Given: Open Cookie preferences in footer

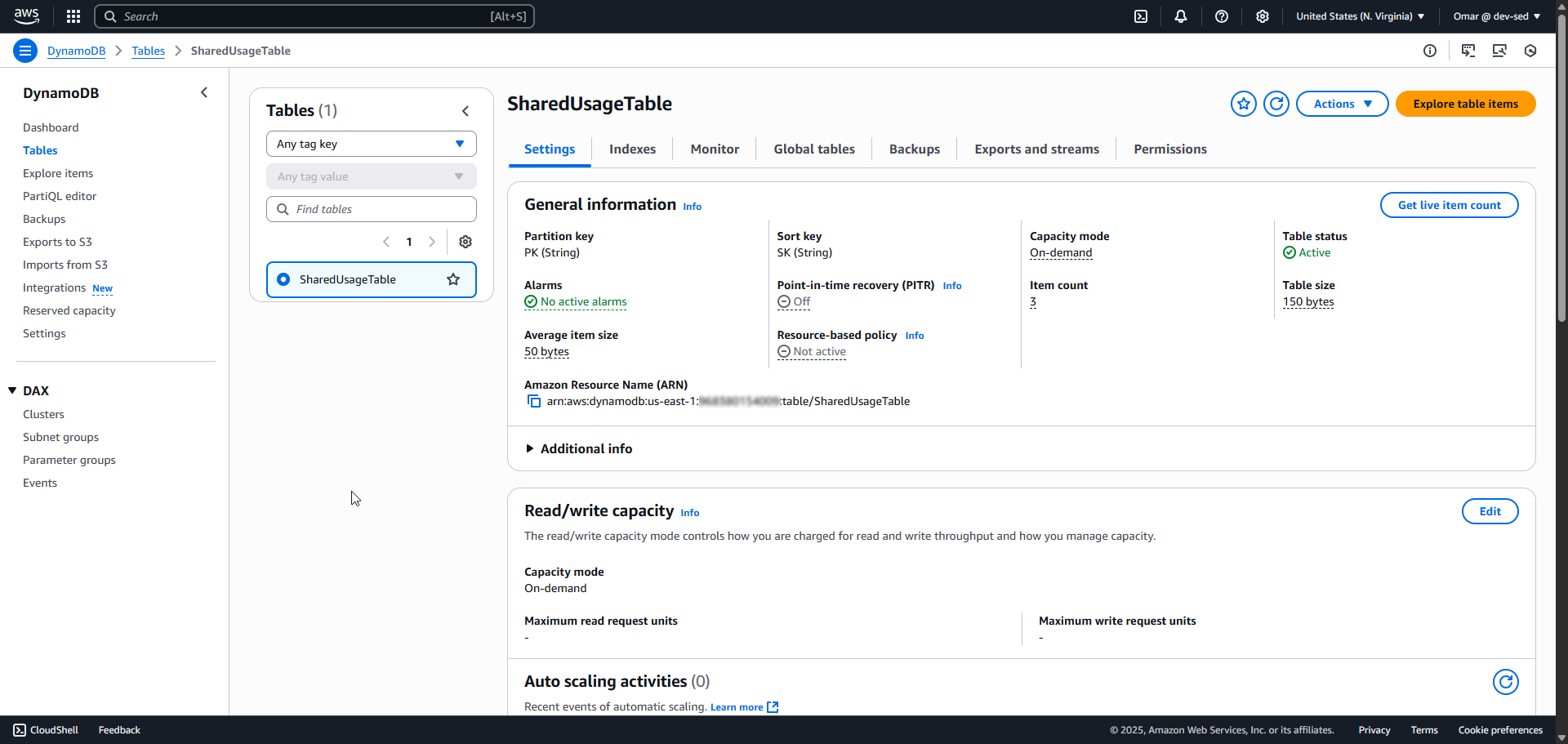Looking at the screenshot, I should pos(1500,730).
